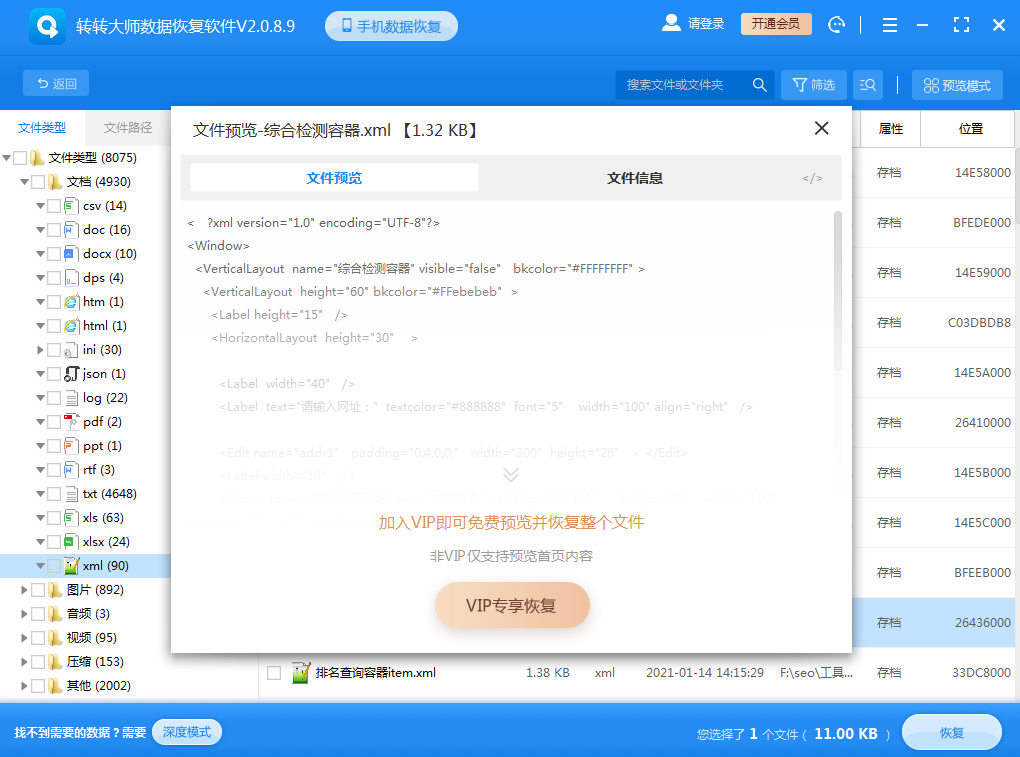1020x757 pixels.
Task: Click the search magnifier icon
Action: [x=759, y=85]
